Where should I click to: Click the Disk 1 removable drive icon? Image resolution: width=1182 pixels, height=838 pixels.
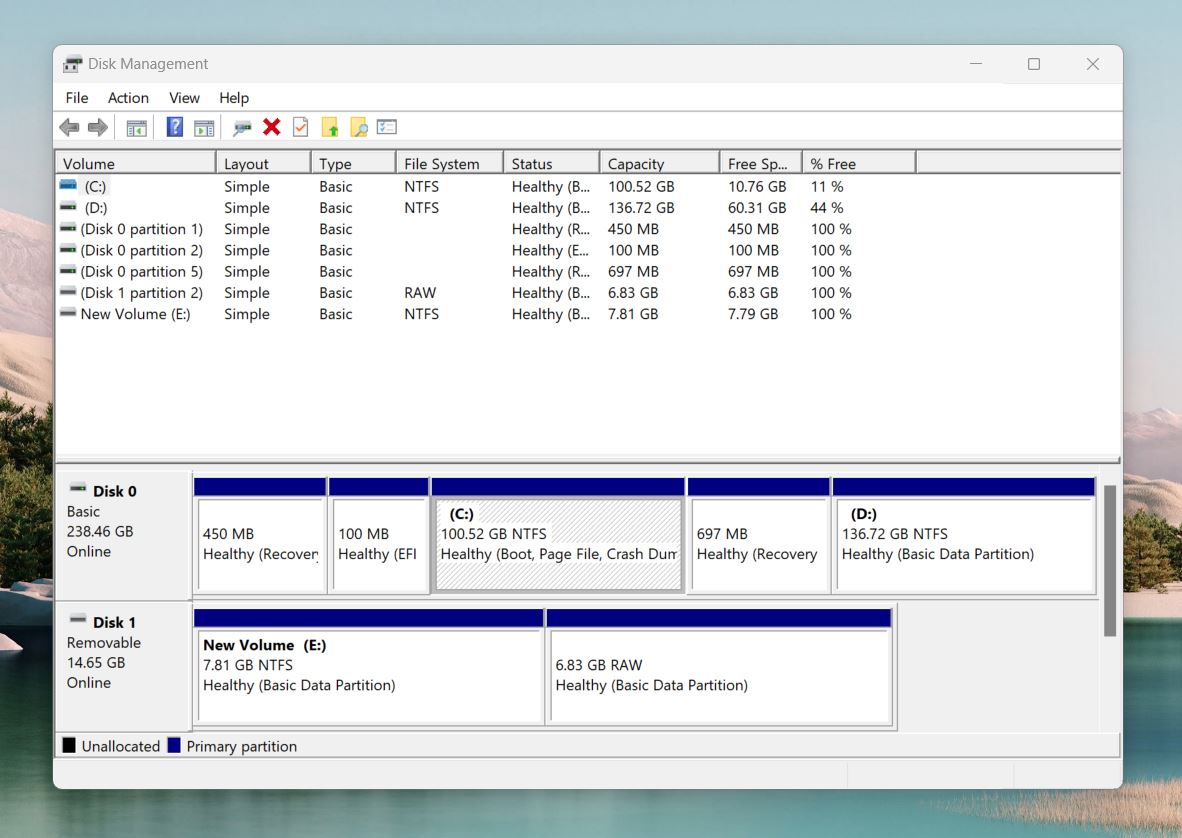[x=78, y=619]
